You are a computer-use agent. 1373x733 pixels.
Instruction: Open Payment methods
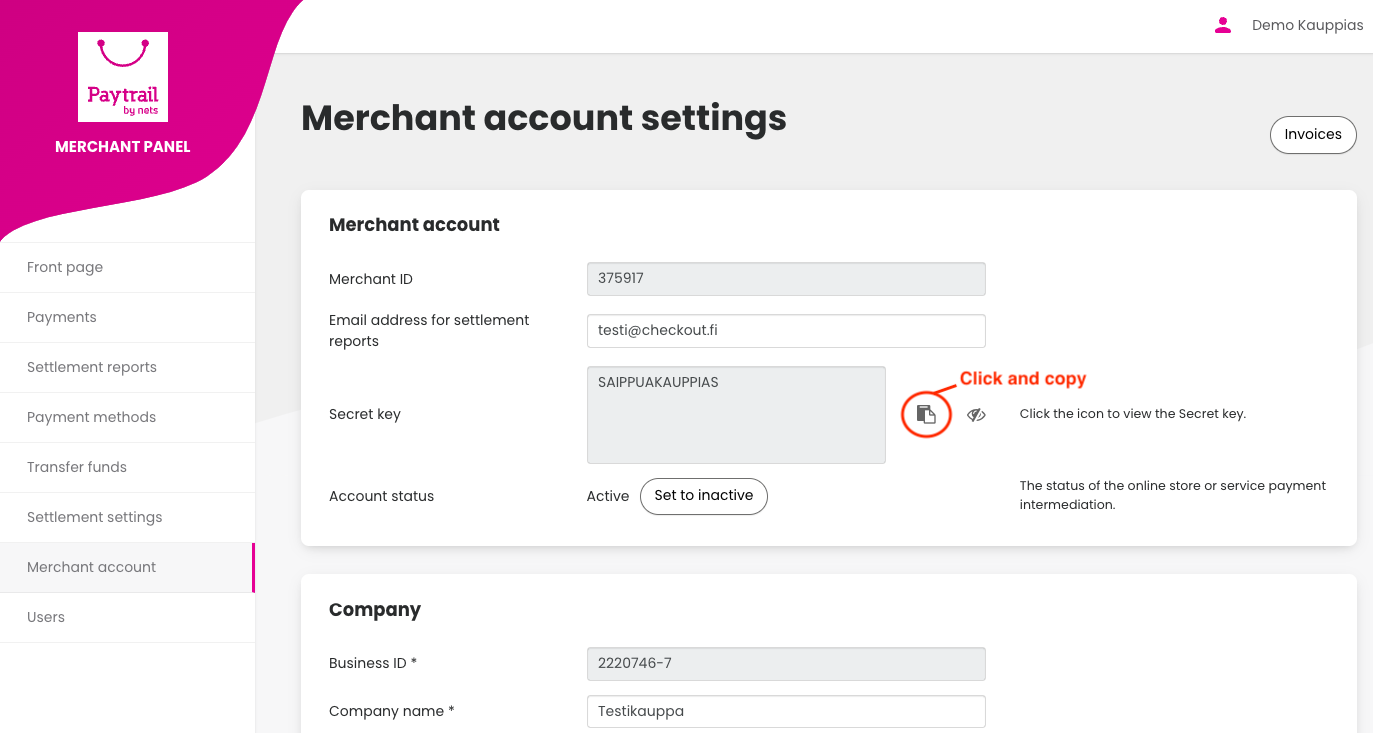[x=127, y=417]
